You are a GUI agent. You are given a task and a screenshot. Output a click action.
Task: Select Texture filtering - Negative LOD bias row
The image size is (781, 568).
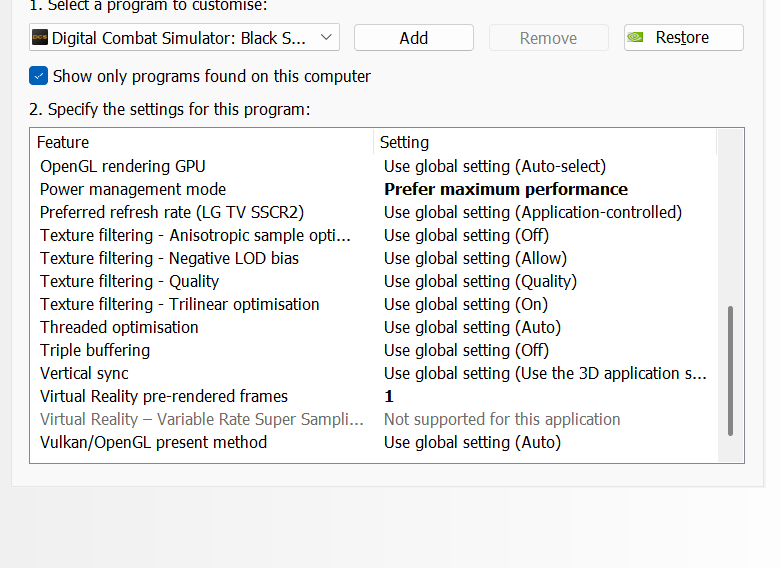(169, 258)
